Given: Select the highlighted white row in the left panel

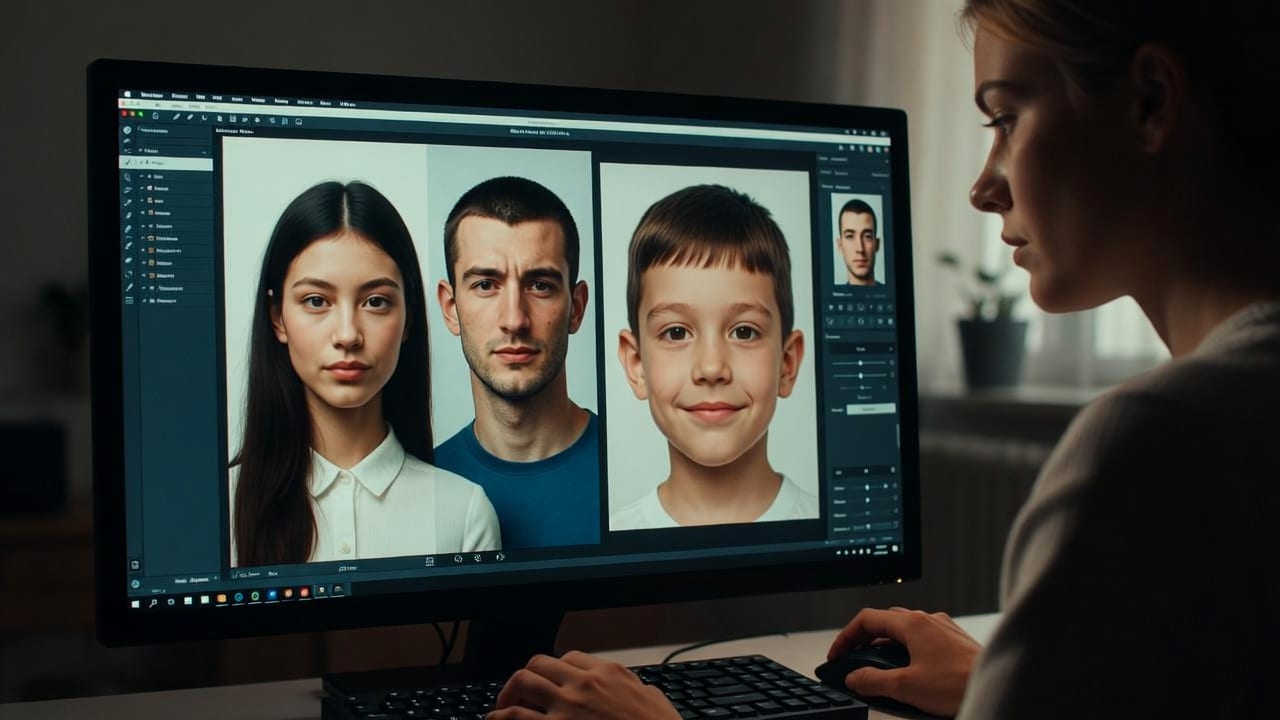Looking at the screenshot, I should [166, 163].
